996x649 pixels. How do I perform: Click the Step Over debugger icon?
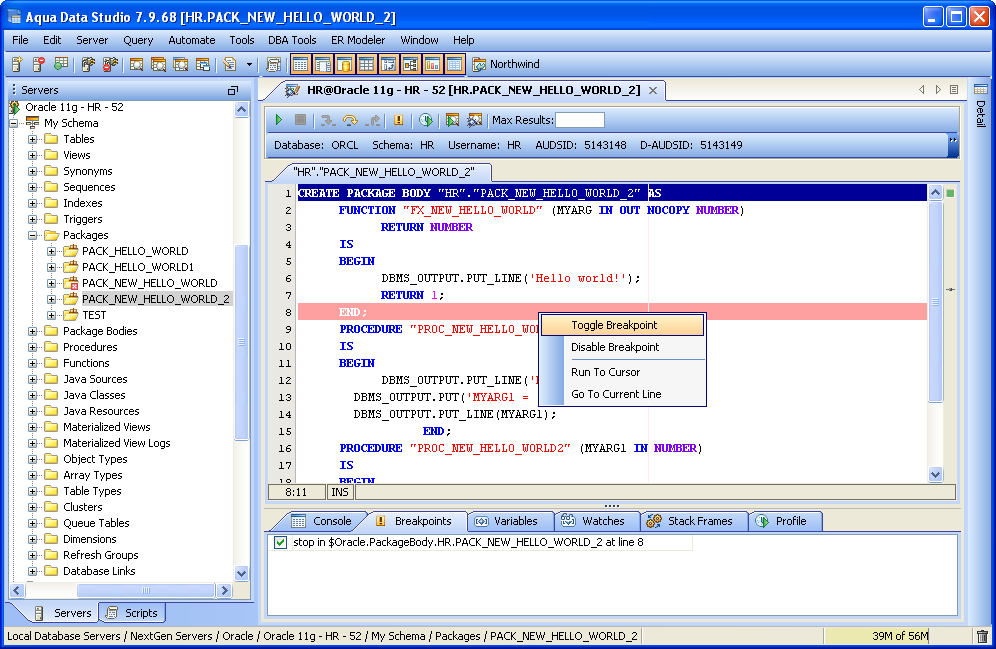point(350,120)
